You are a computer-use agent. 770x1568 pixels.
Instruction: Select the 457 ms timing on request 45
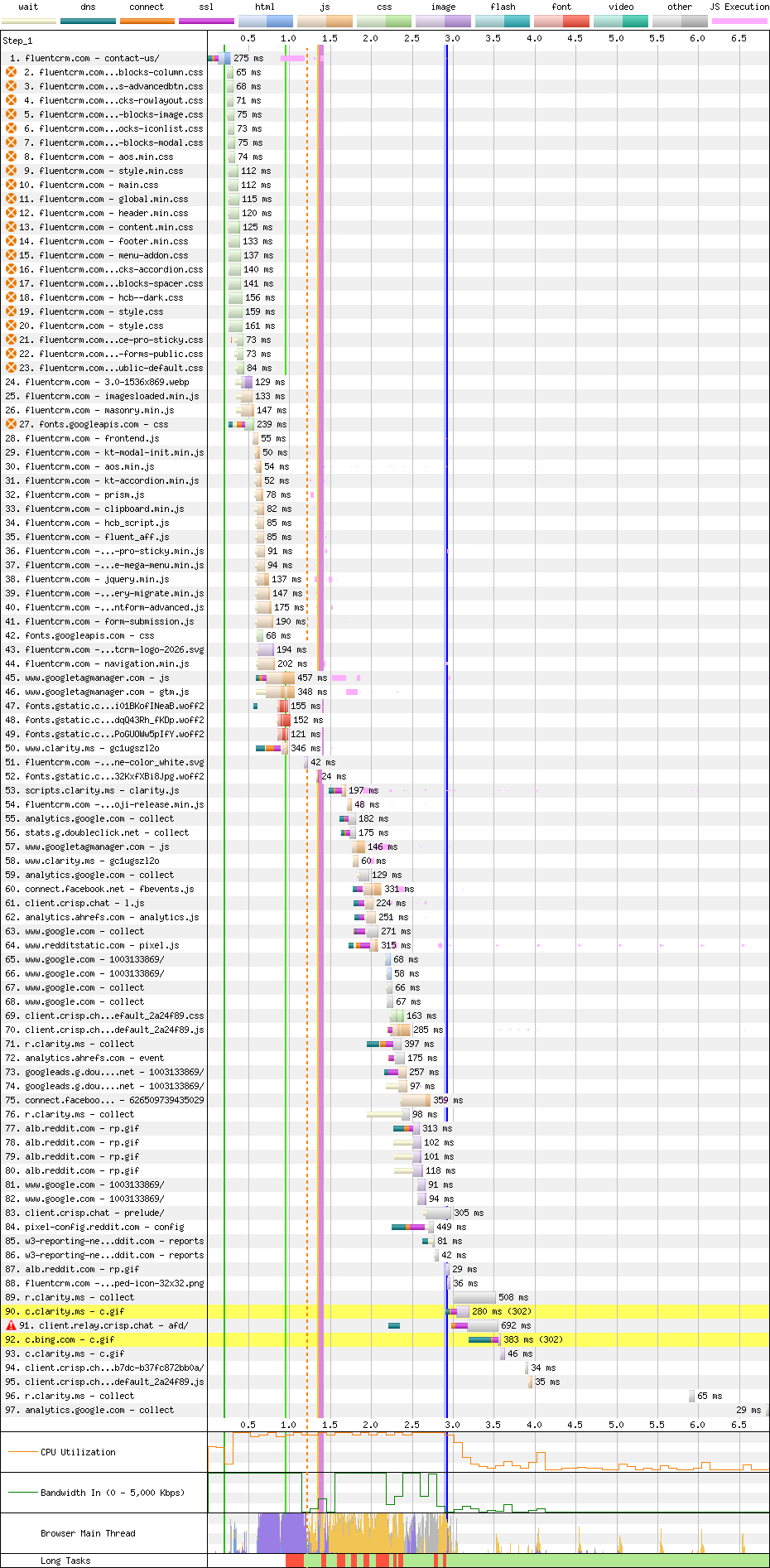312,678
